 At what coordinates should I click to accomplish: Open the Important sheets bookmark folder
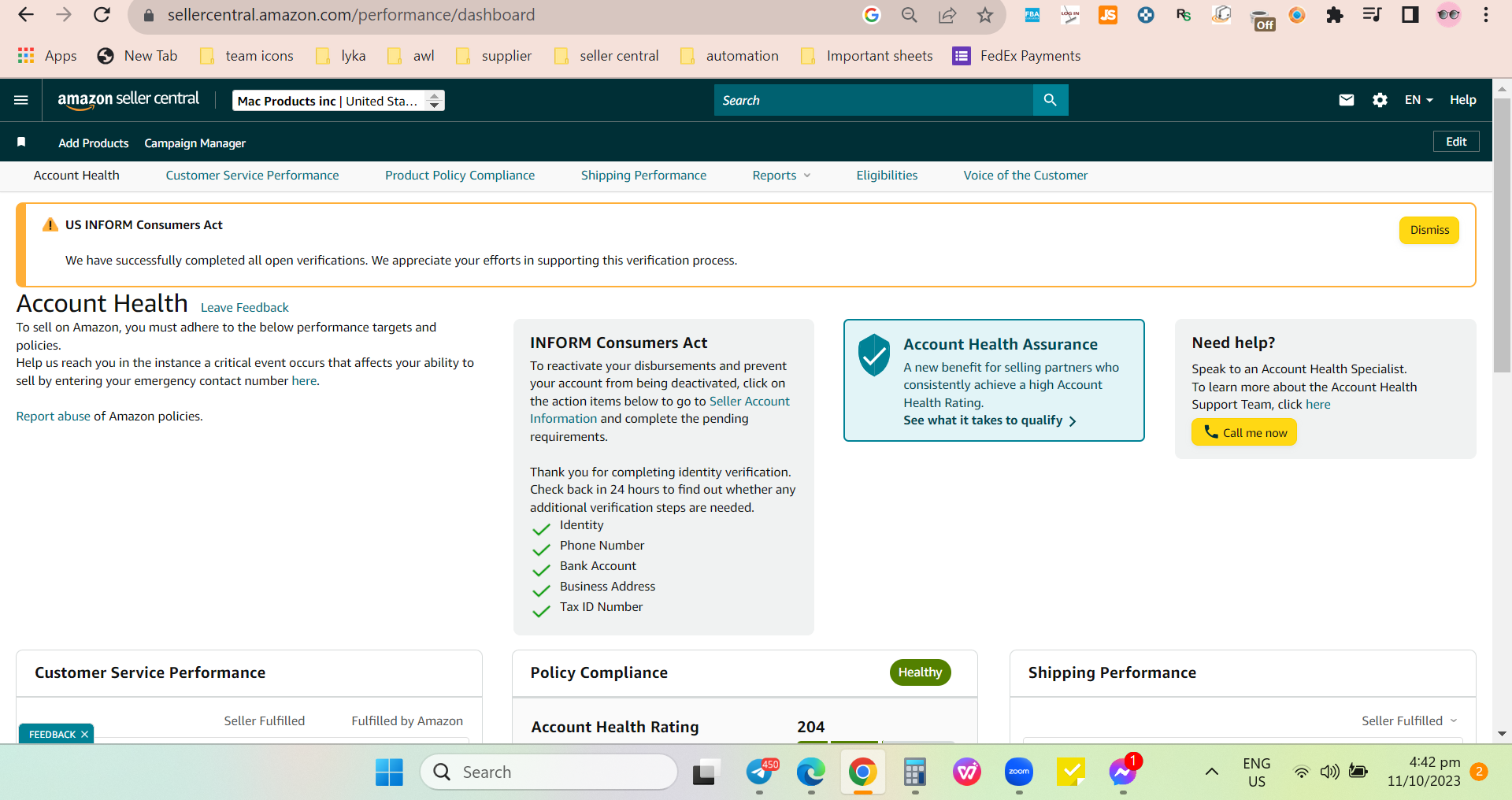pos(866,56)
